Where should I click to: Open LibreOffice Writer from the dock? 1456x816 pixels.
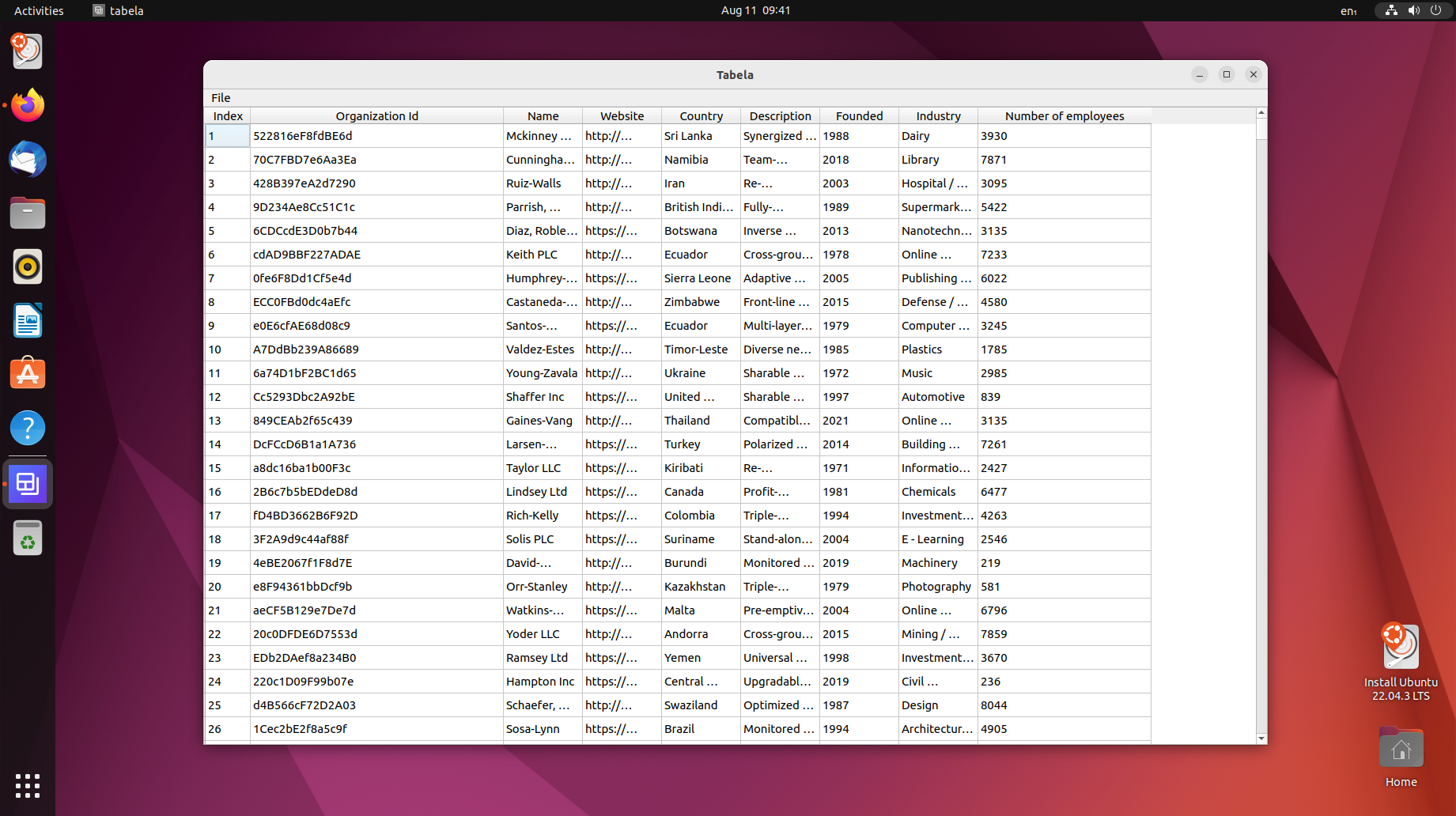point(28,320)
